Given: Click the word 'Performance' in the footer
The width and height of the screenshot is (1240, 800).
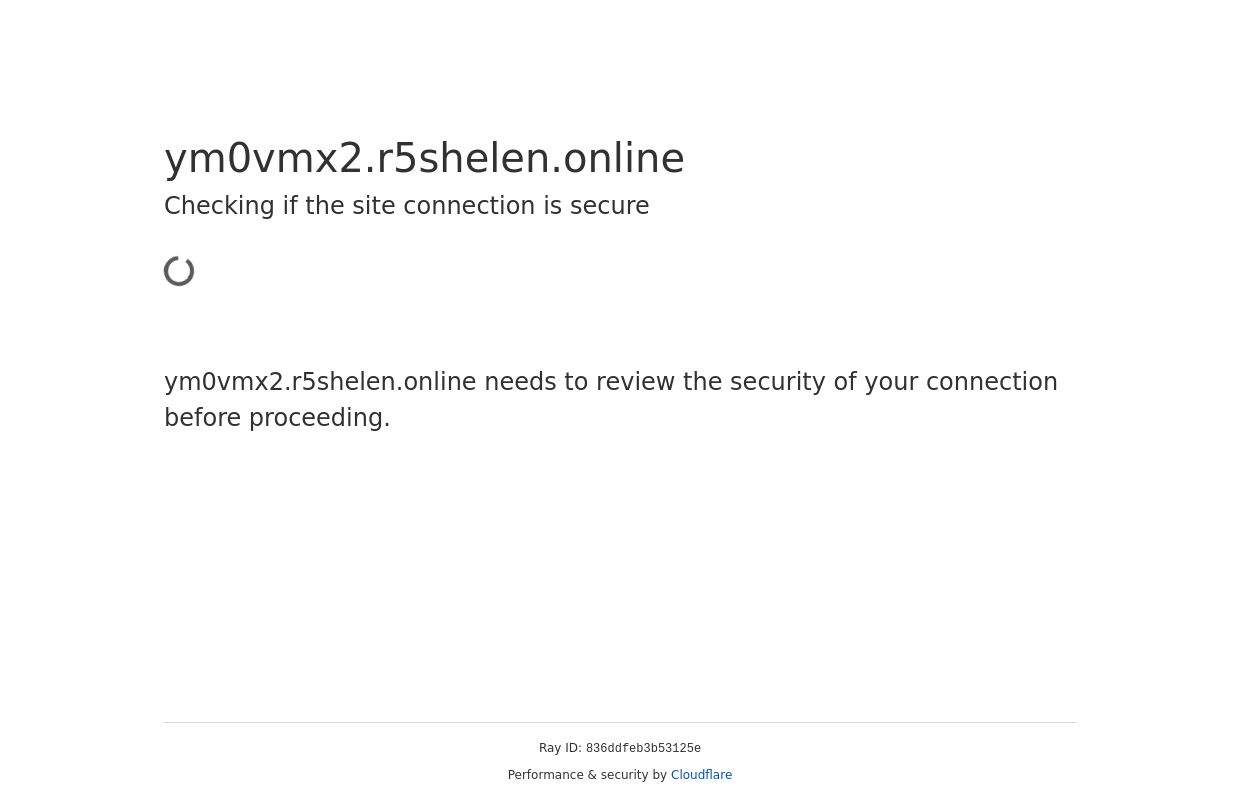Looking at the screenshot, I should point(546,775).
